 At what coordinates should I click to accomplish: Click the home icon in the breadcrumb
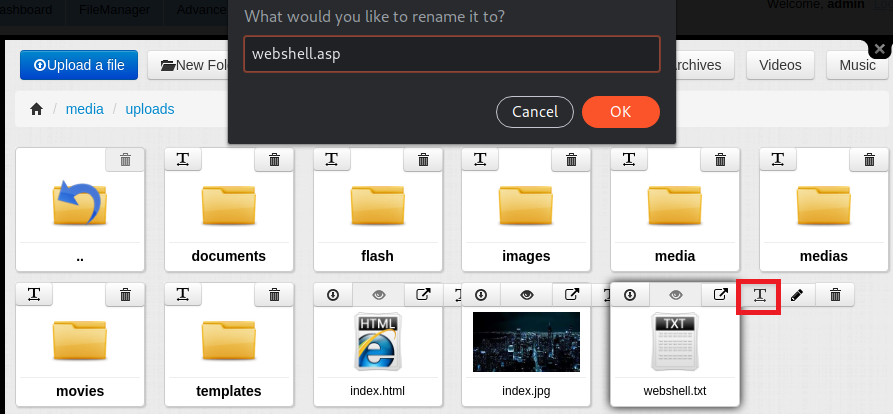tap(36, 109)
